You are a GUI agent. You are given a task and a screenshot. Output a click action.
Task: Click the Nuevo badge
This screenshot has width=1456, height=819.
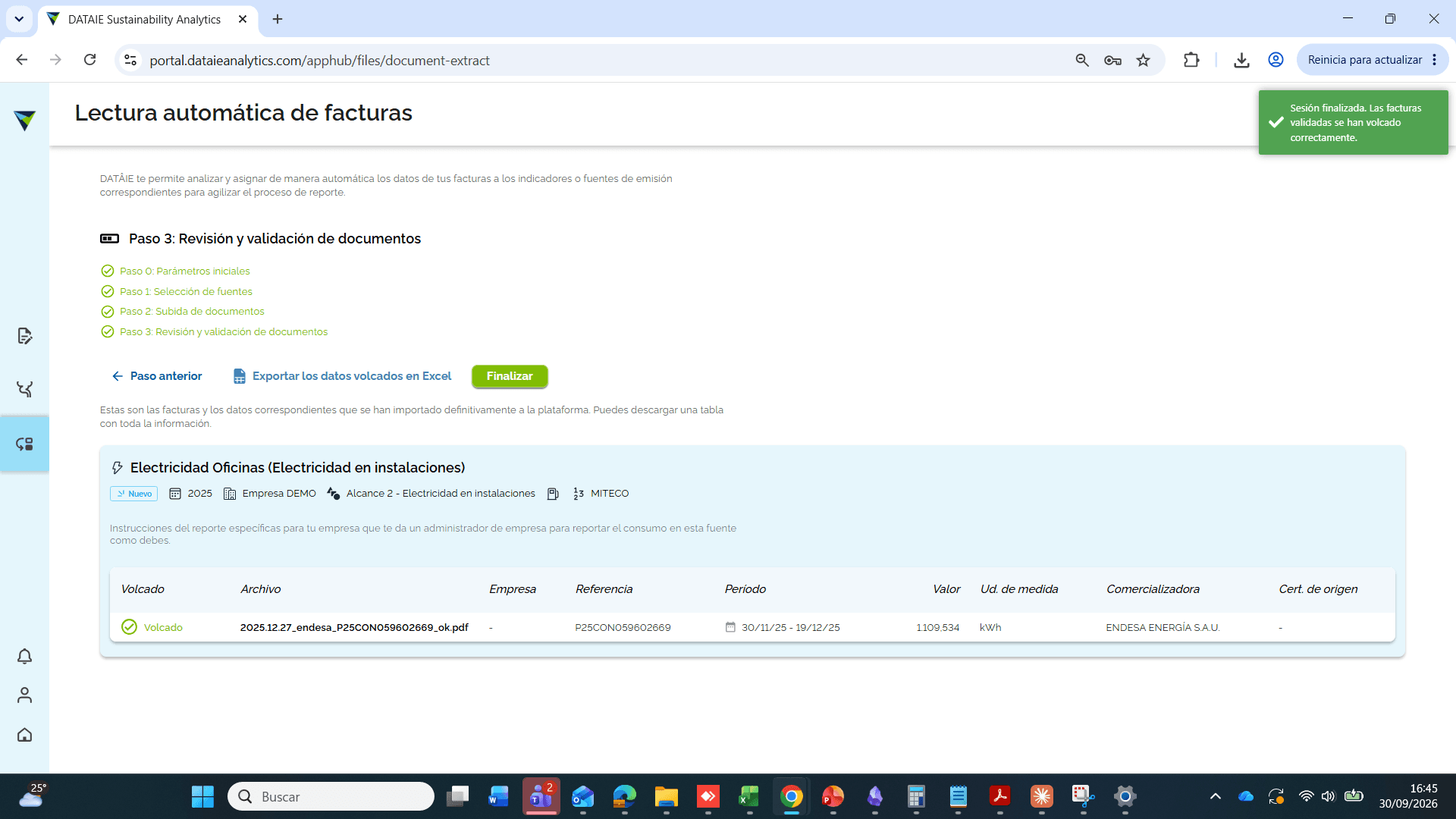tap(133, 494)
